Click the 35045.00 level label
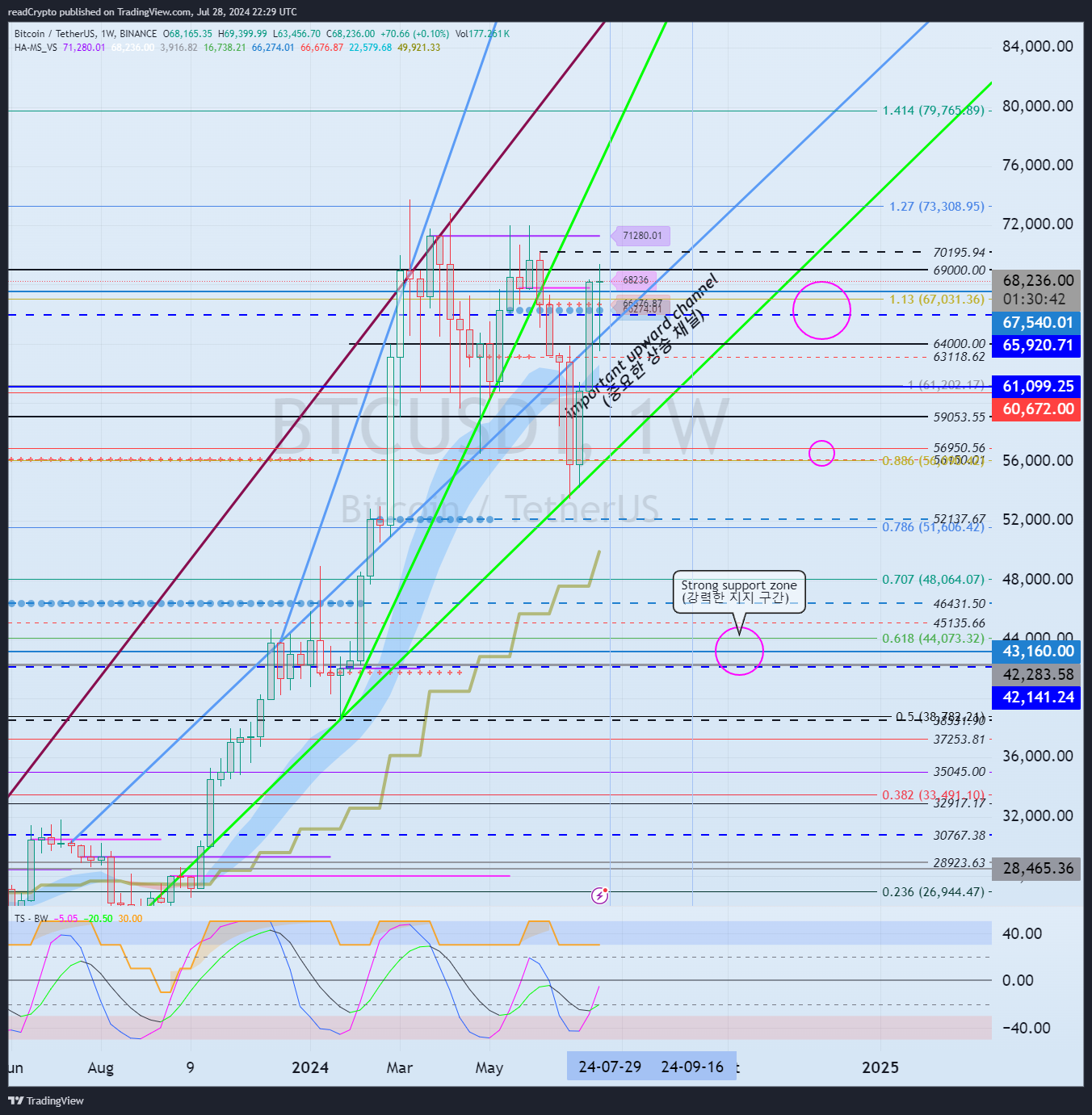The image size is (1092, 1115). coord(959,772)
